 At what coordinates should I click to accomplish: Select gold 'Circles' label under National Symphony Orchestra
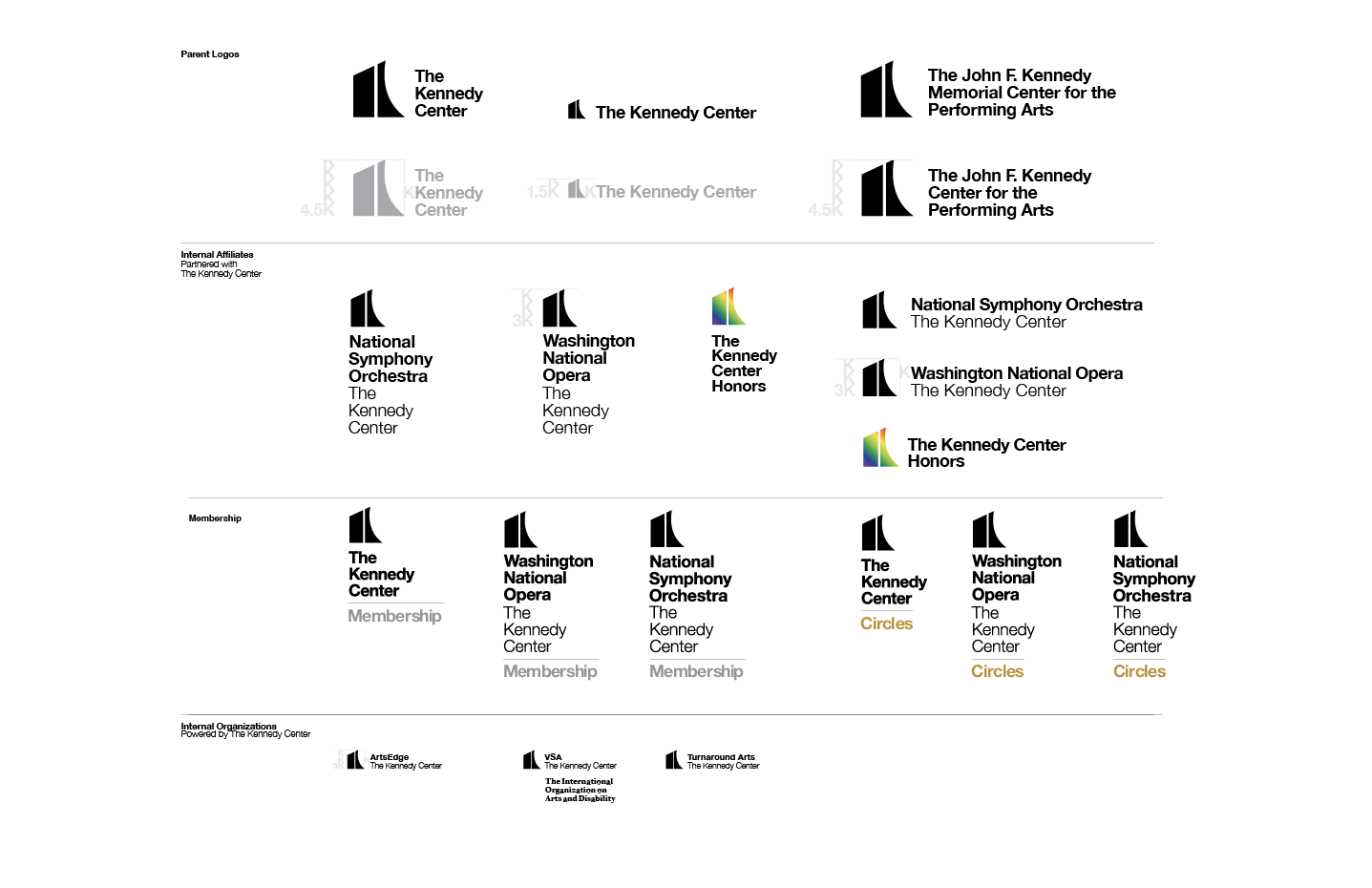click(x=1139, y=671)
